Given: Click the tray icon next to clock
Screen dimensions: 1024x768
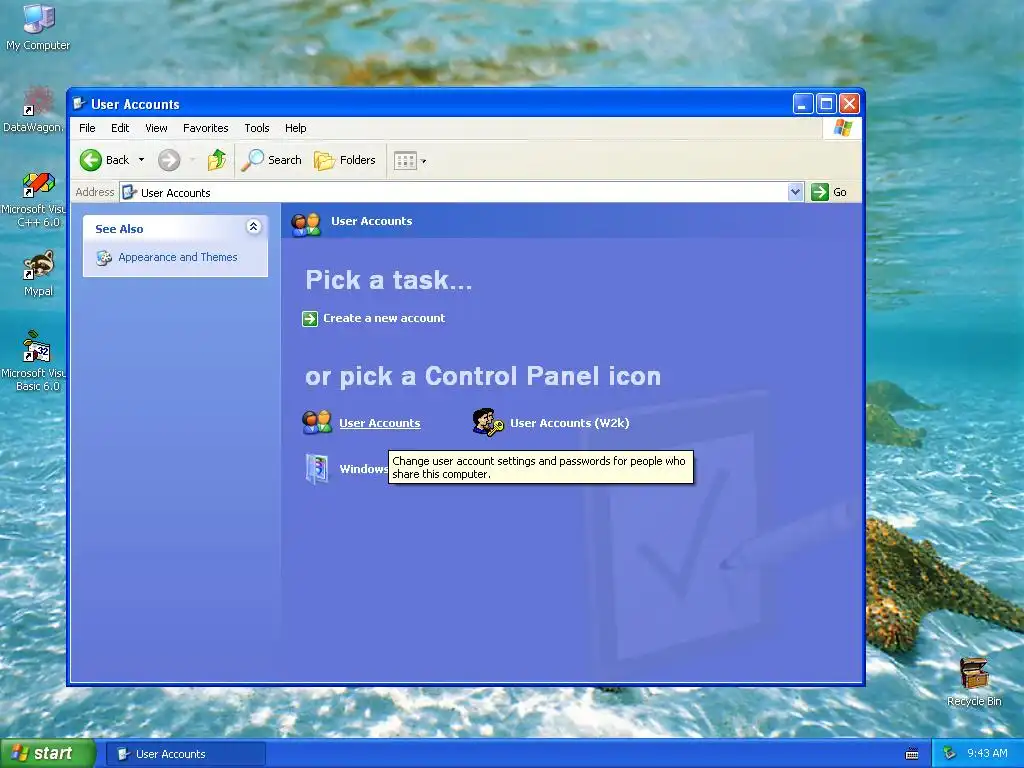Looking at the screenshot, I should coord(950,754).
